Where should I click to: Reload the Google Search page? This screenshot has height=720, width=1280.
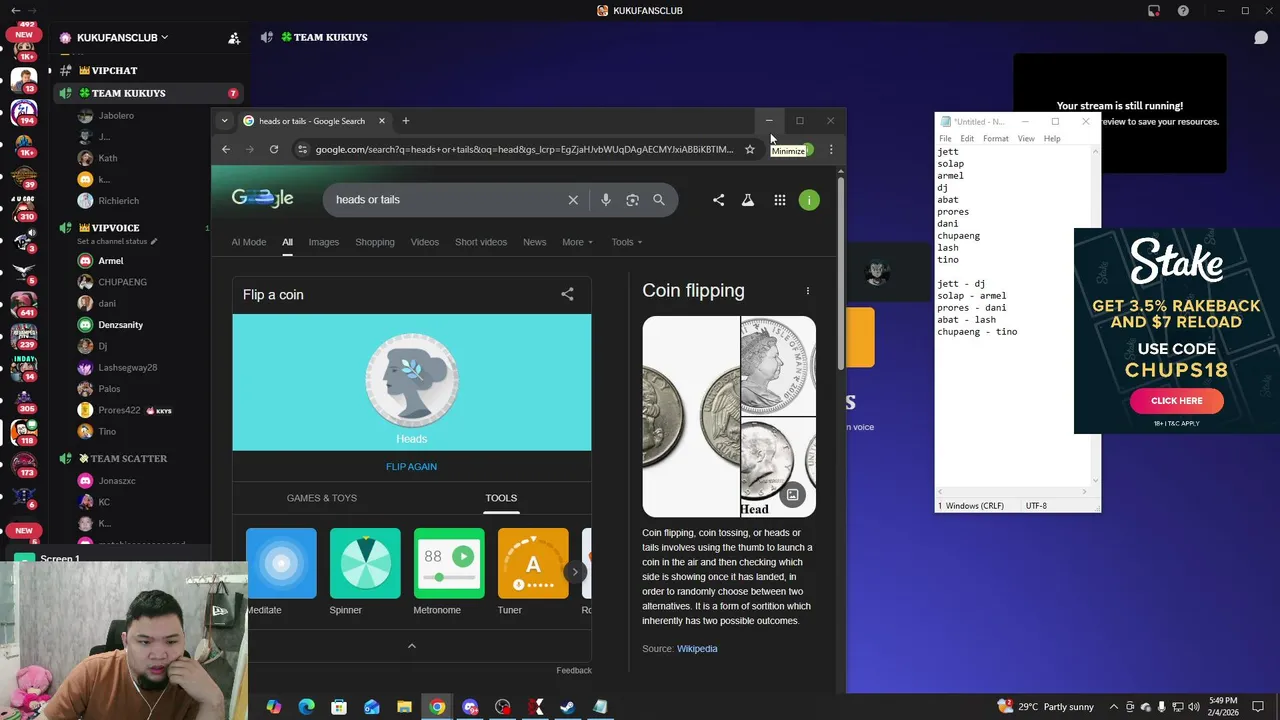(274, 150)
